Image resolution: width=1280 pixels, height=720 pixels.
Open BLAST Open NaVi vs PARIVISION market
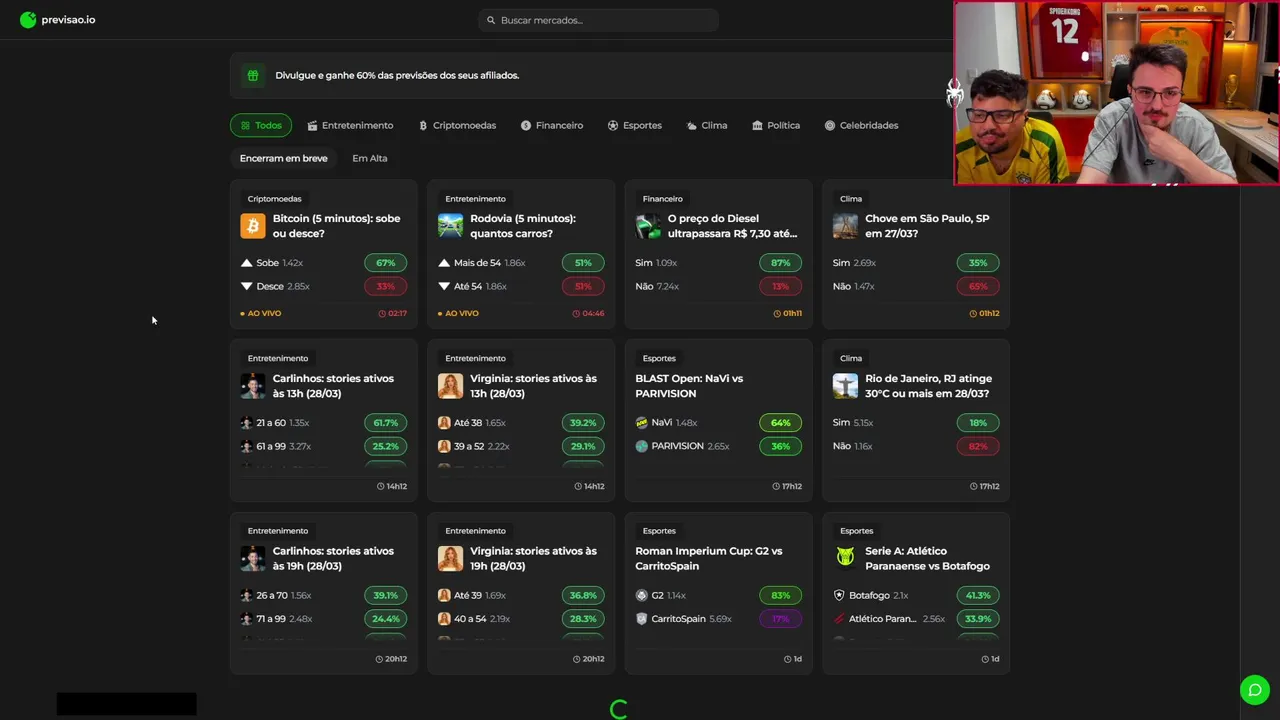[x=689, y=386]
